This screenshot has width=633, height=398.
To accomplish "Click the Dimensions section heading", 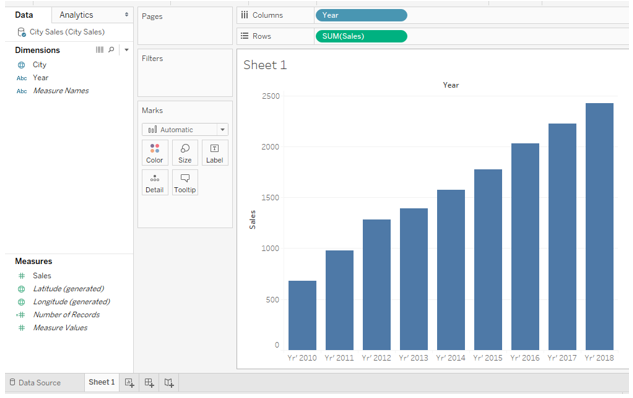I will pyautogui.click(x=37, y=50).
